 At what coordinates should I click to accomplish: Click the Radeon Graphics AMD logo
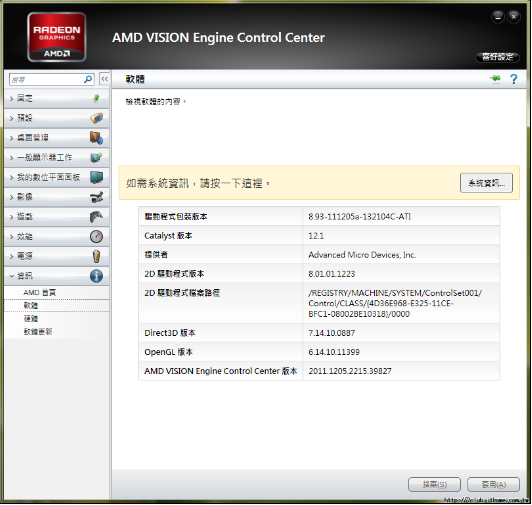(x=57, y=37)
